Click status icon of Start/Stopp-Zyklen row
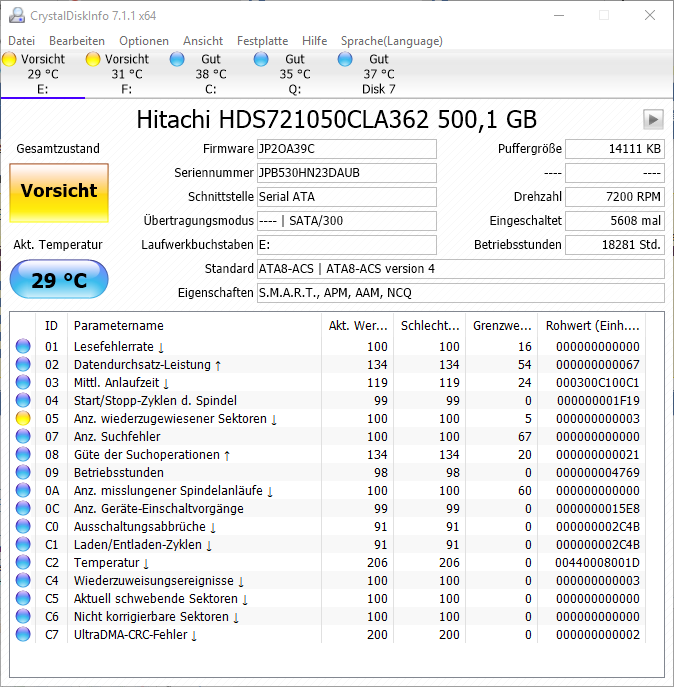The height and width of the screenshot is (687, 674). click(23, 400)
